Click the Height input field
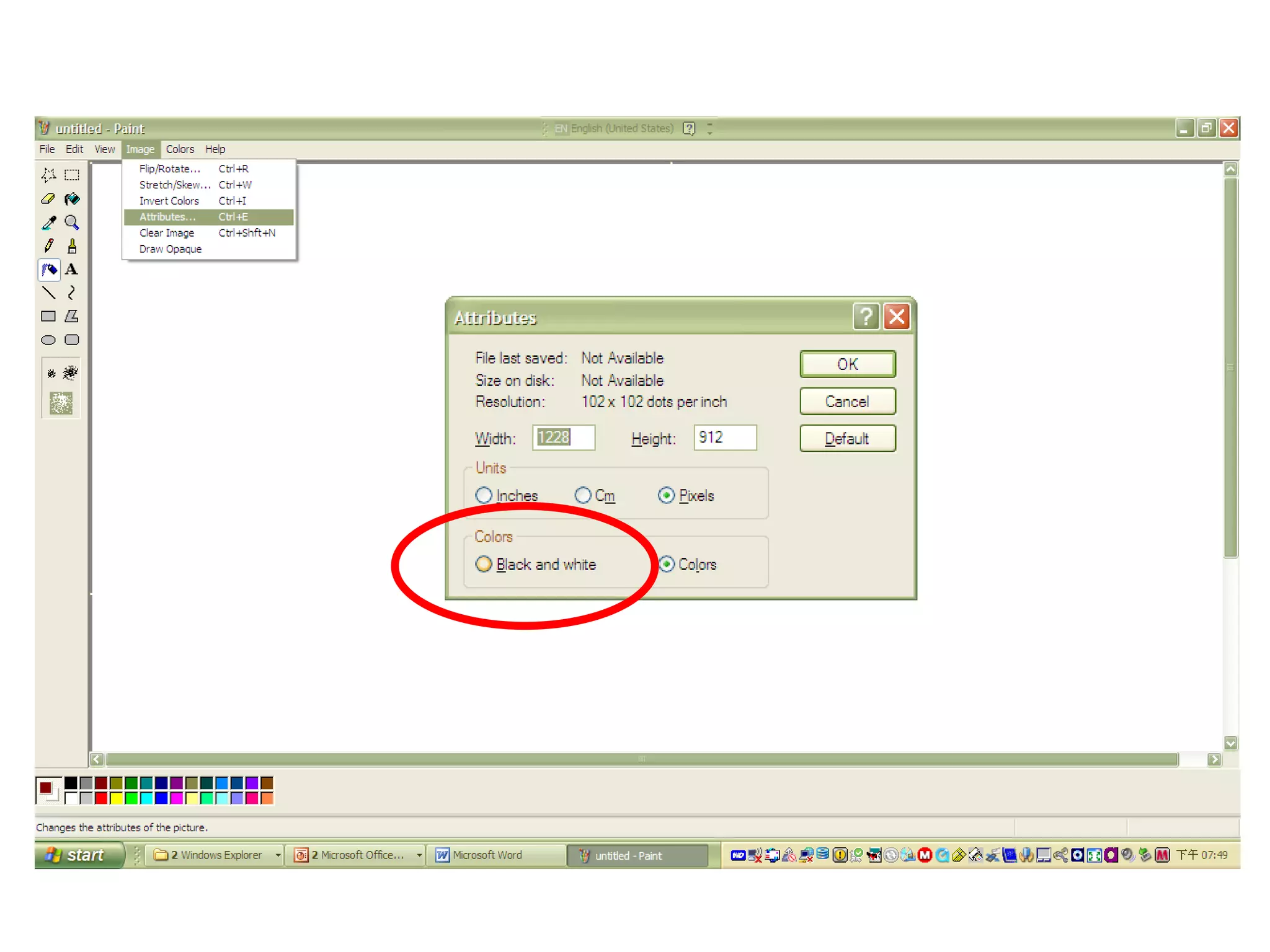Viewport: 1270px width, 952px height. (x=724, y=438)
